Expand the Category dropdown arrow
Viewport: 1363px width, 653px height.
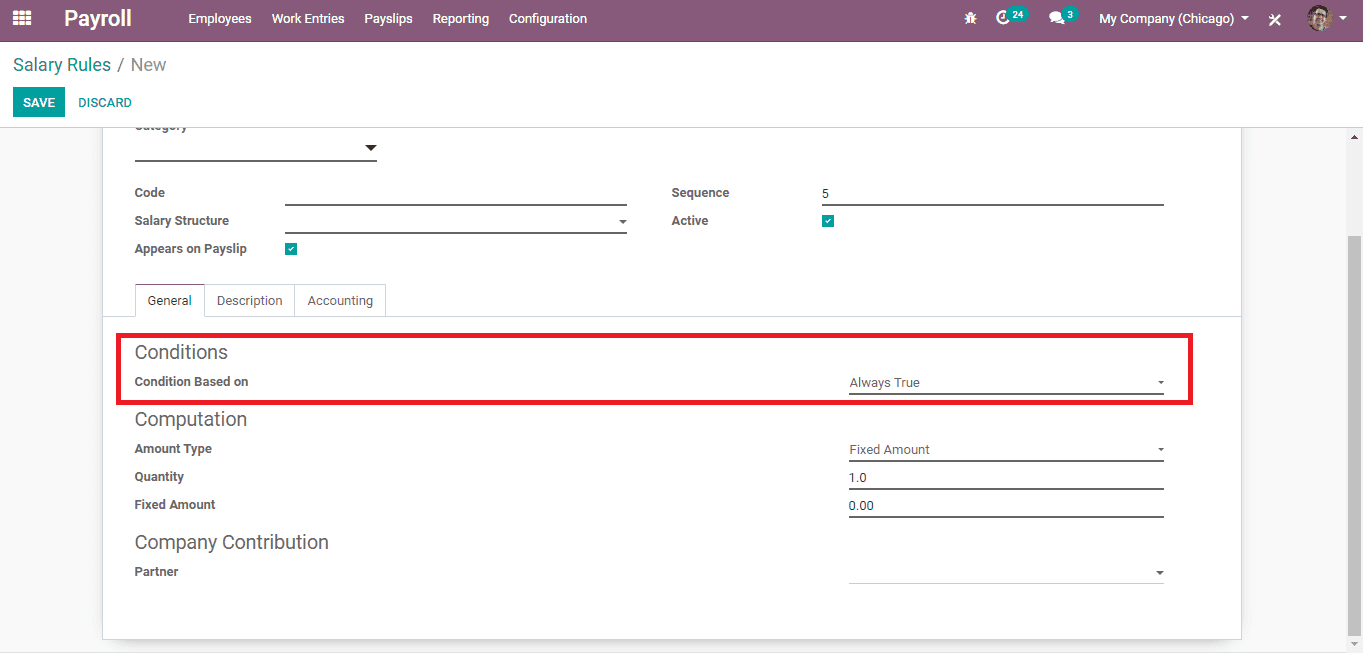click(370, 148)
